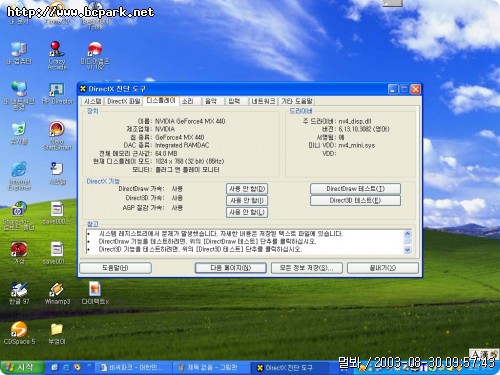
Task: Switch to the 시스템 tab
Action: [92, 101]
